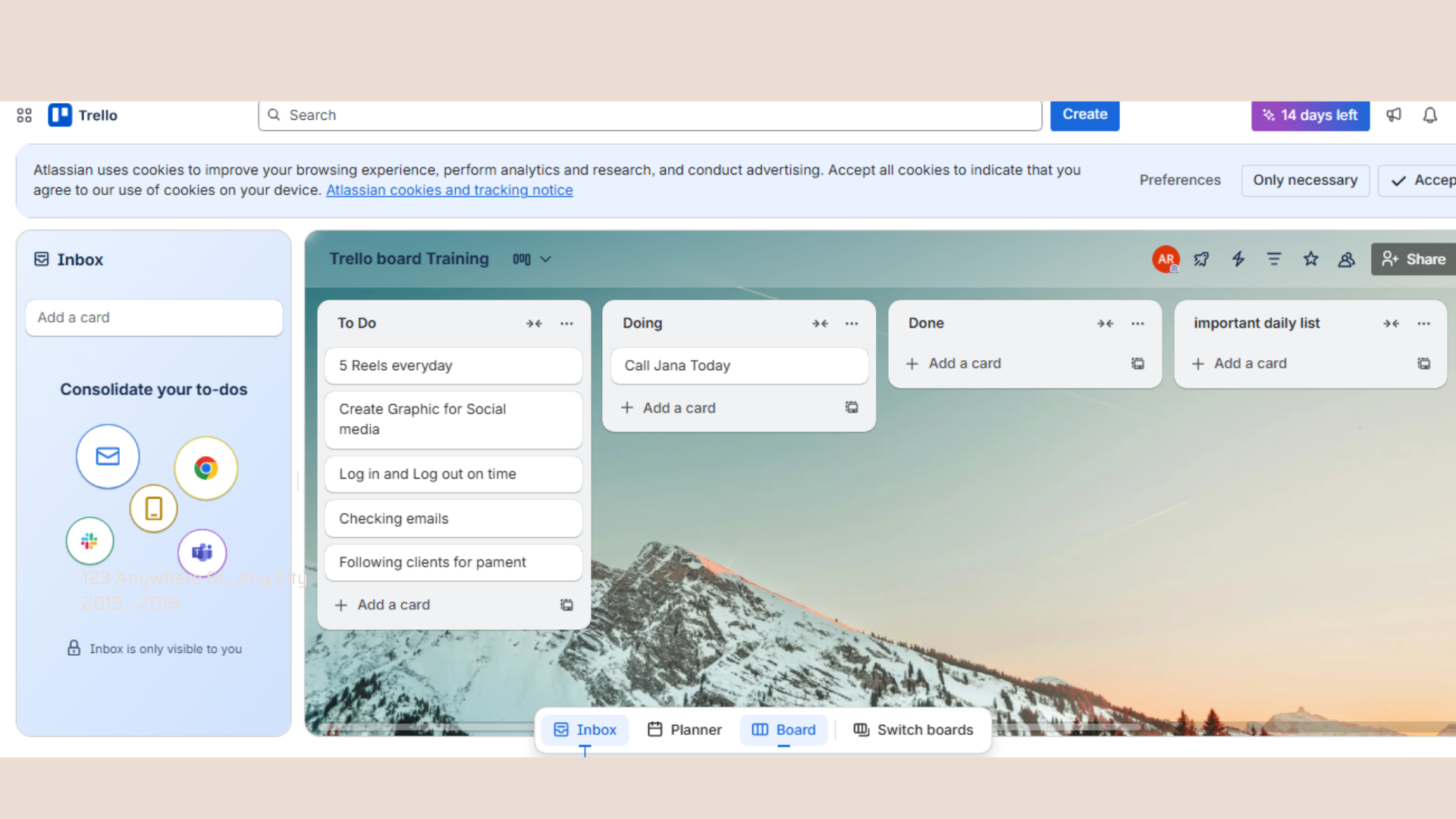Open the app switcher grid icon
This screenshot has width=1456, height=819.
24,115
